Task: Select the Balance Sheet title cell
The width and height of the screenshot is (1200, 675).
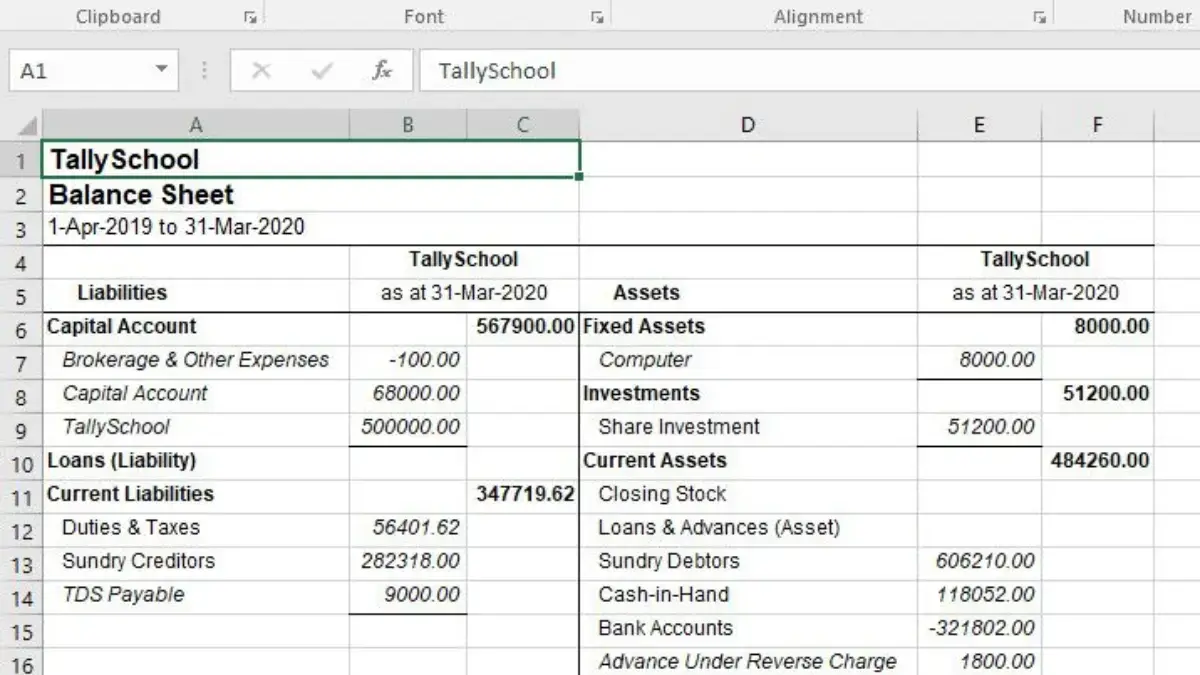Action: coord(196,195)
